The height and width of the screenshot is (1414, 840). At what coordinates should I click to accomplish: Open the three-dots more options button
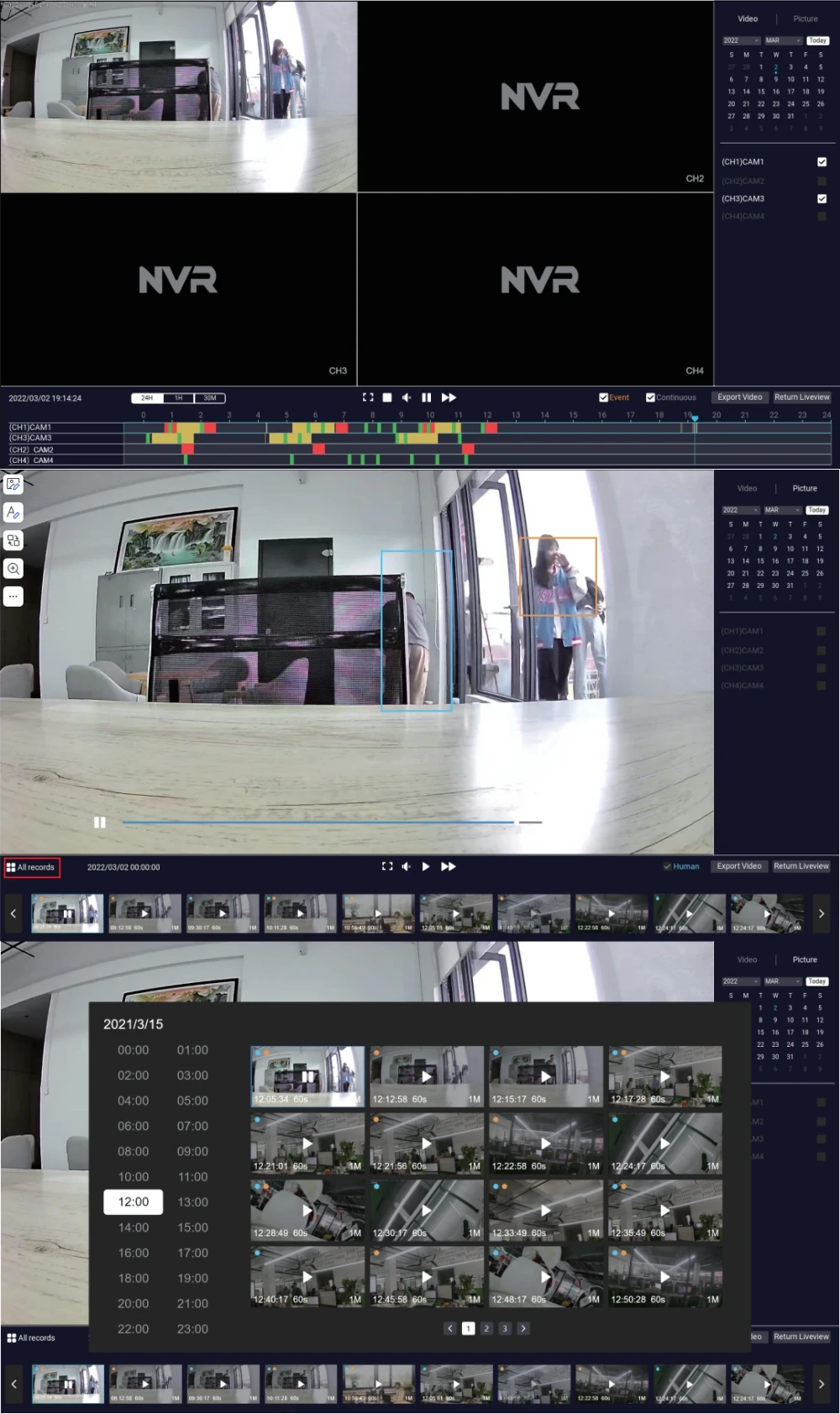click(13, 597)
